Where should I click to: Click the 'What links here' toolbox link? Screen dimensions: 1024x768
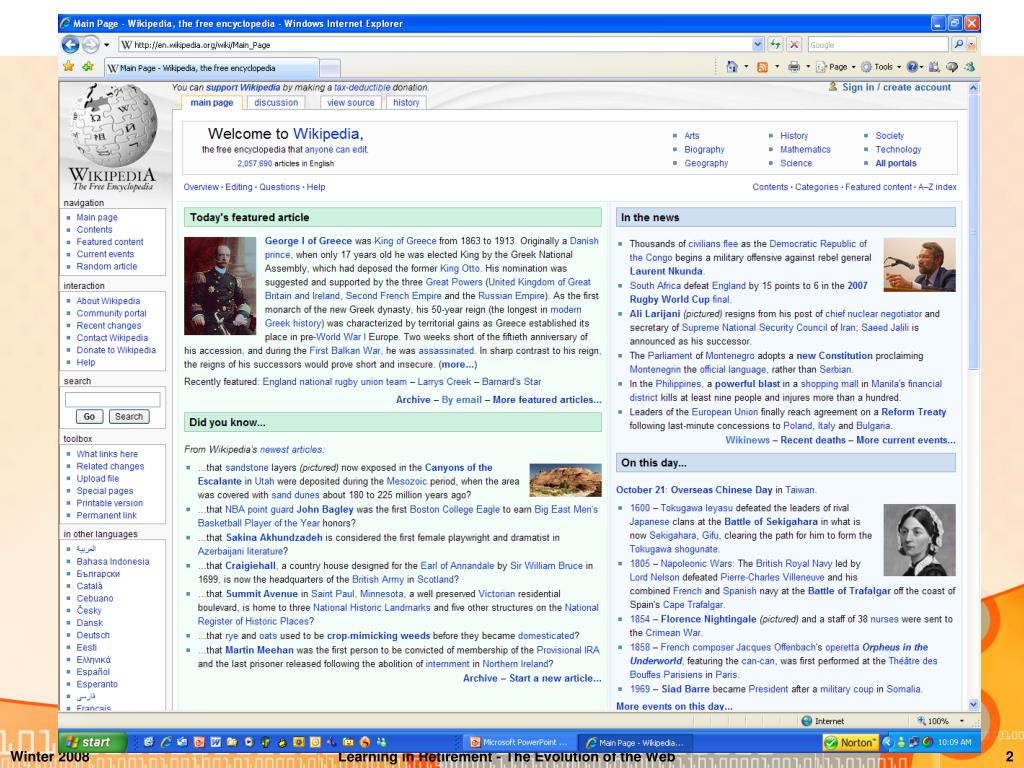pos(107,454)
